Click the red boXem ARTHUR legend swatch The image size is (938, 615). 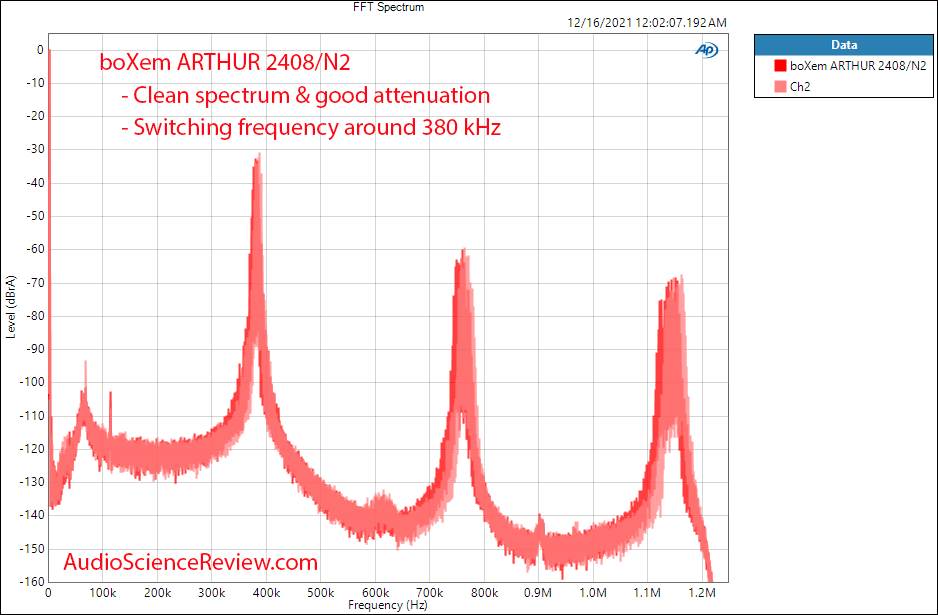[780, 66]
